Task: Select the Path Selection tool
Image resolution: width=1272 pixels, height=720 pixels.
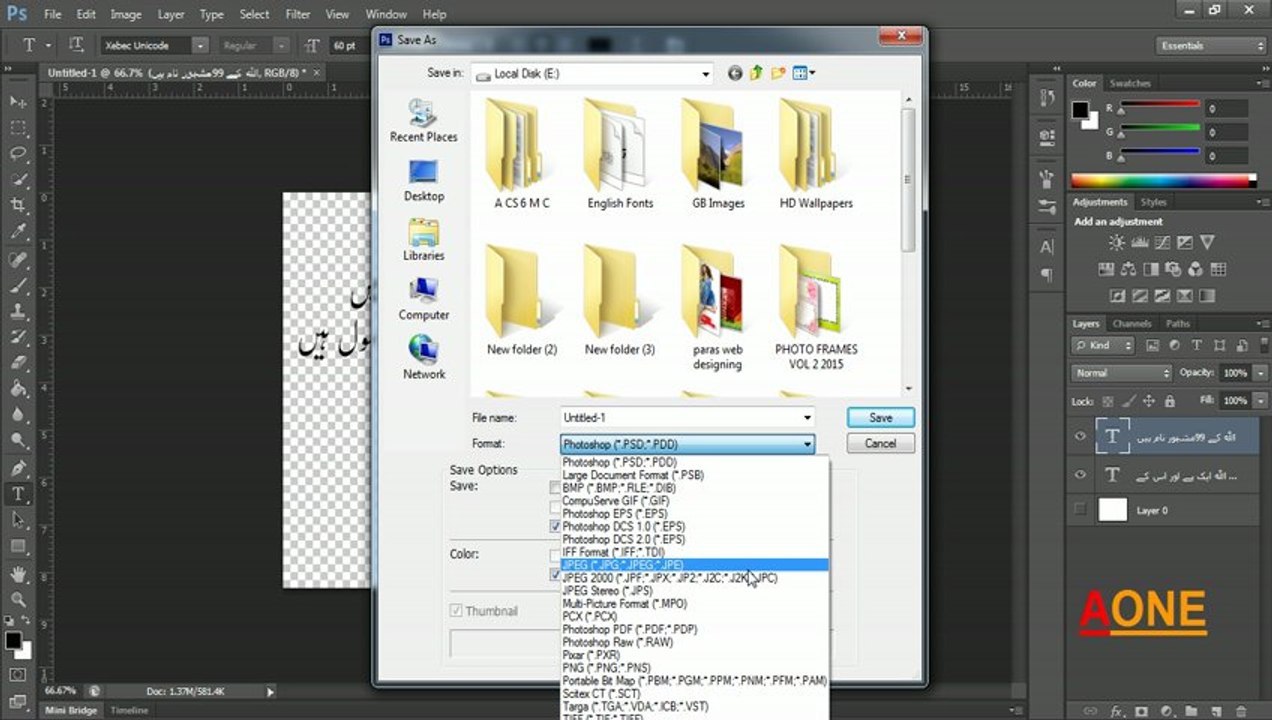Action: click(x=18, y=520)
